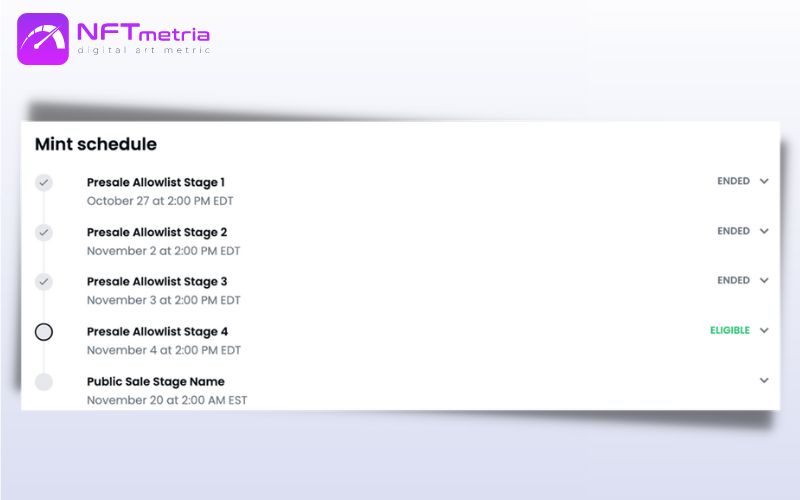The height and width of the screenshot is (500, 800).
Task: Click the Mint schedule heading
Action: click(x=96, y=144)
